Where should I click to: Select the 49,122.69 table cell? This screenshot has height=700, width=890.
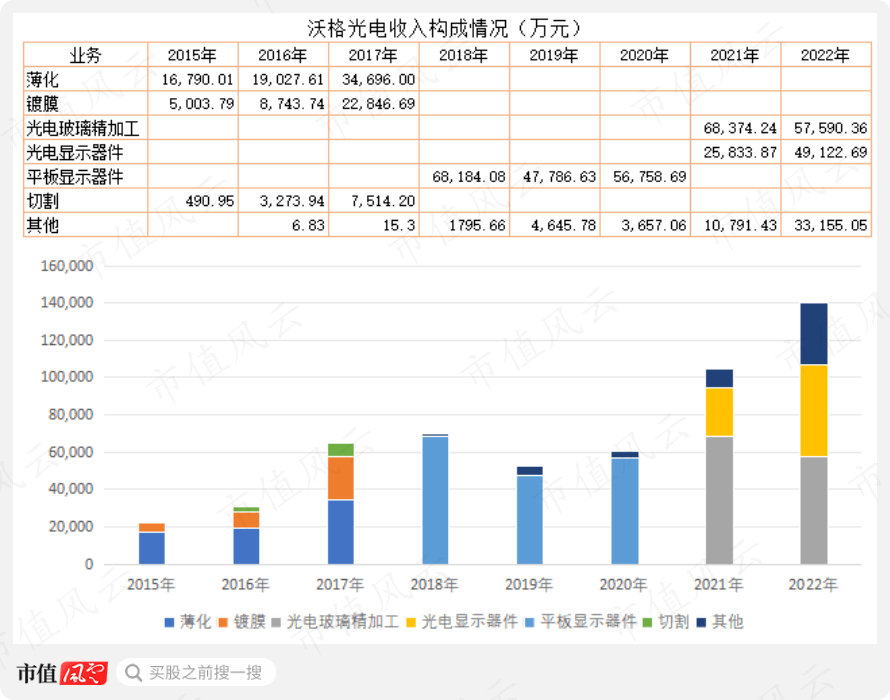(x=826, y=153)
